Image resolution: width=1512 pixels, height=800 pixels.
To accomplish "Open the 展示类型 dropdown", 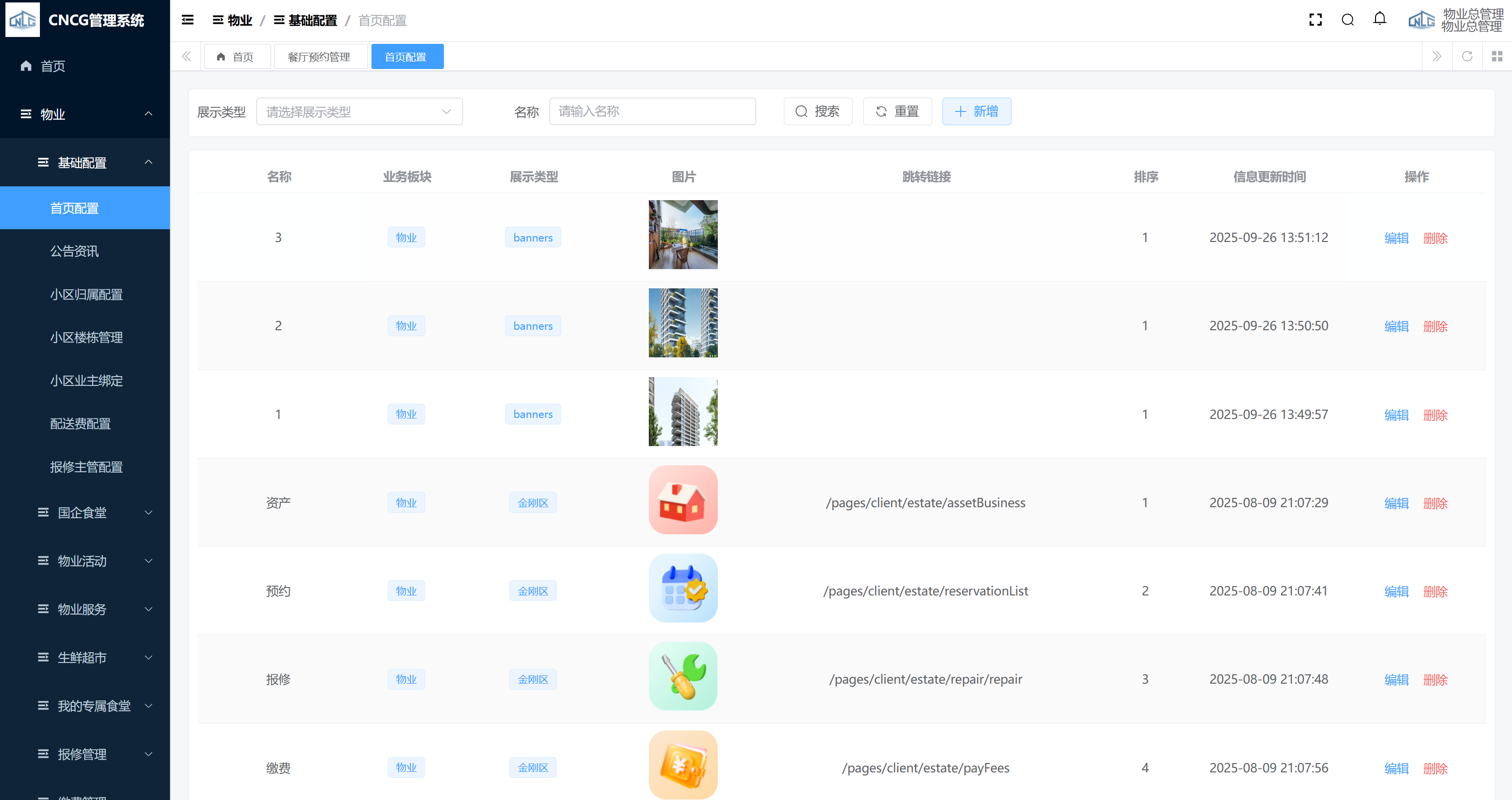I will click(x=359, y=111).
